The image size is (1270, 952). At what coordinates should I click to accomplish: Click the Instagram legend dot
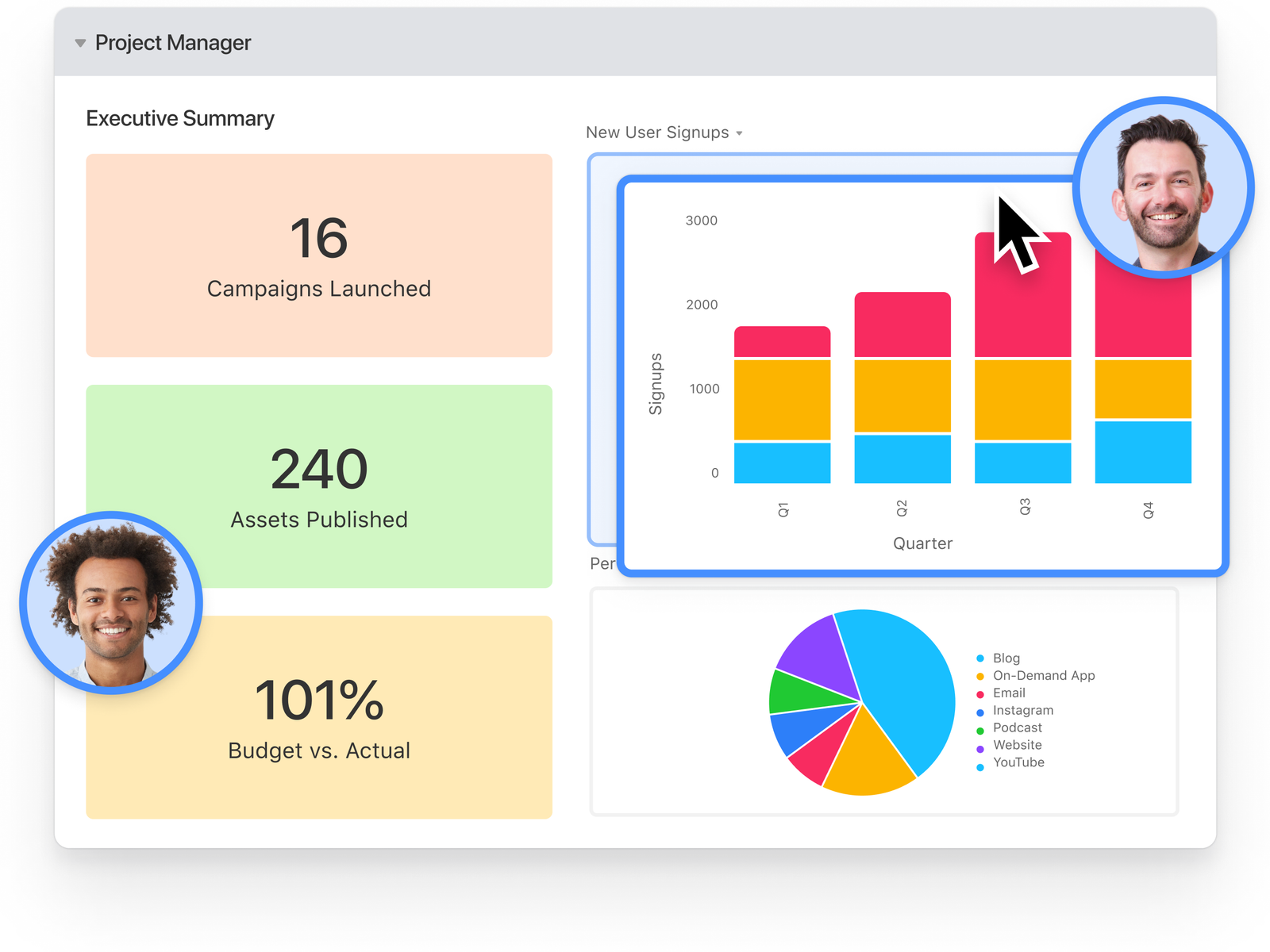pos(980,712)
